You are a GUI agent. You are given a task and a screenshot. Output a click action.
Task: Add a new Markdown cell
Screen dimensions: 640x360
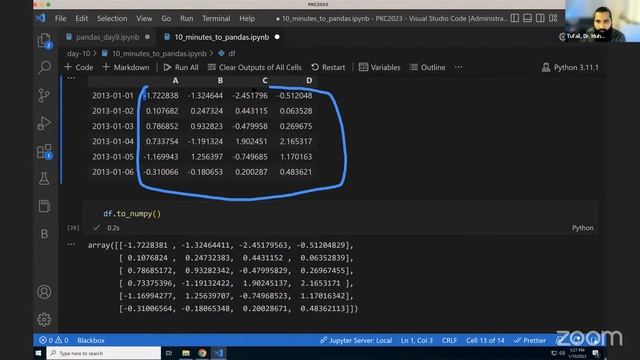pos(126,67)
